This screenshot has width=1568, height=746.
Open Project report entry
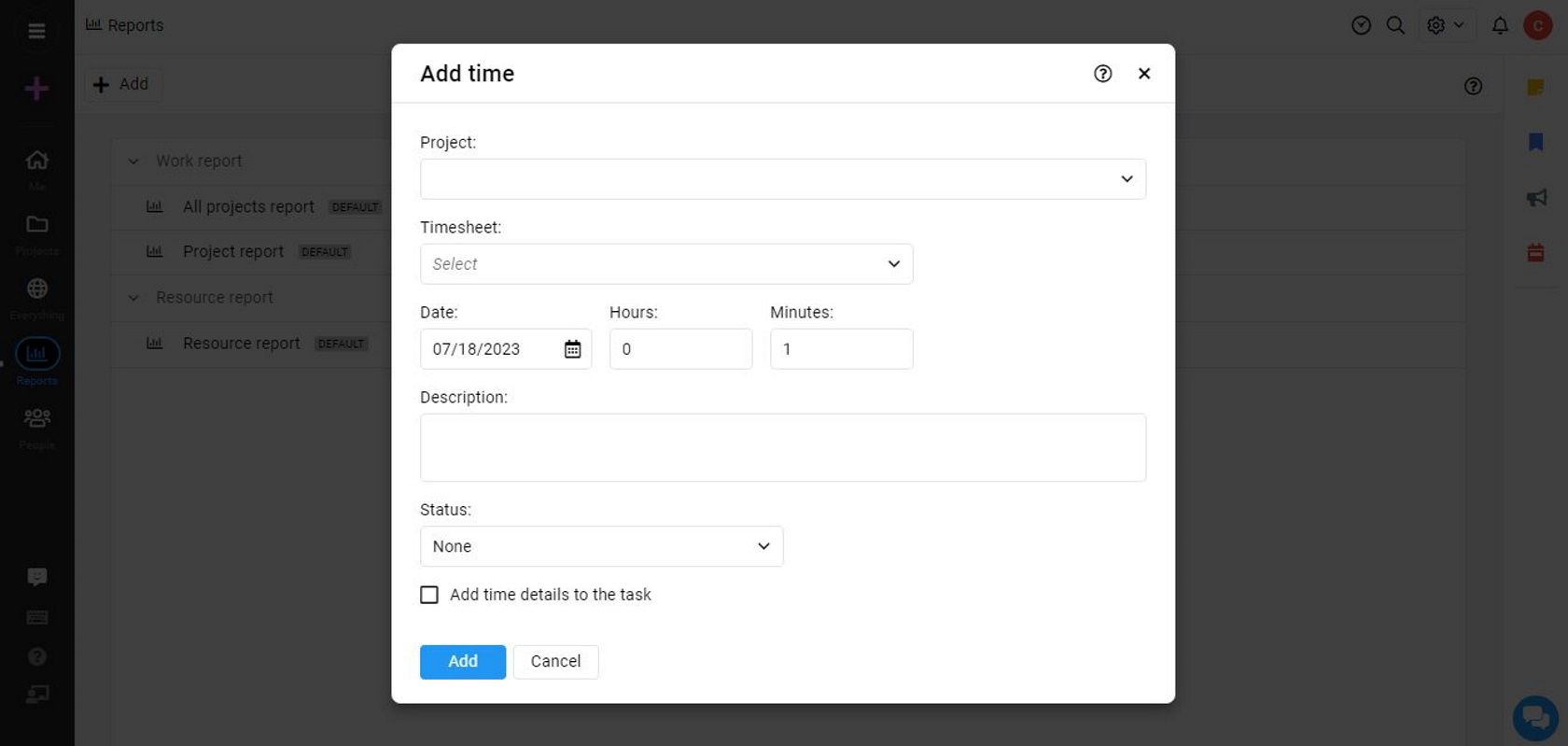[233, 252]
